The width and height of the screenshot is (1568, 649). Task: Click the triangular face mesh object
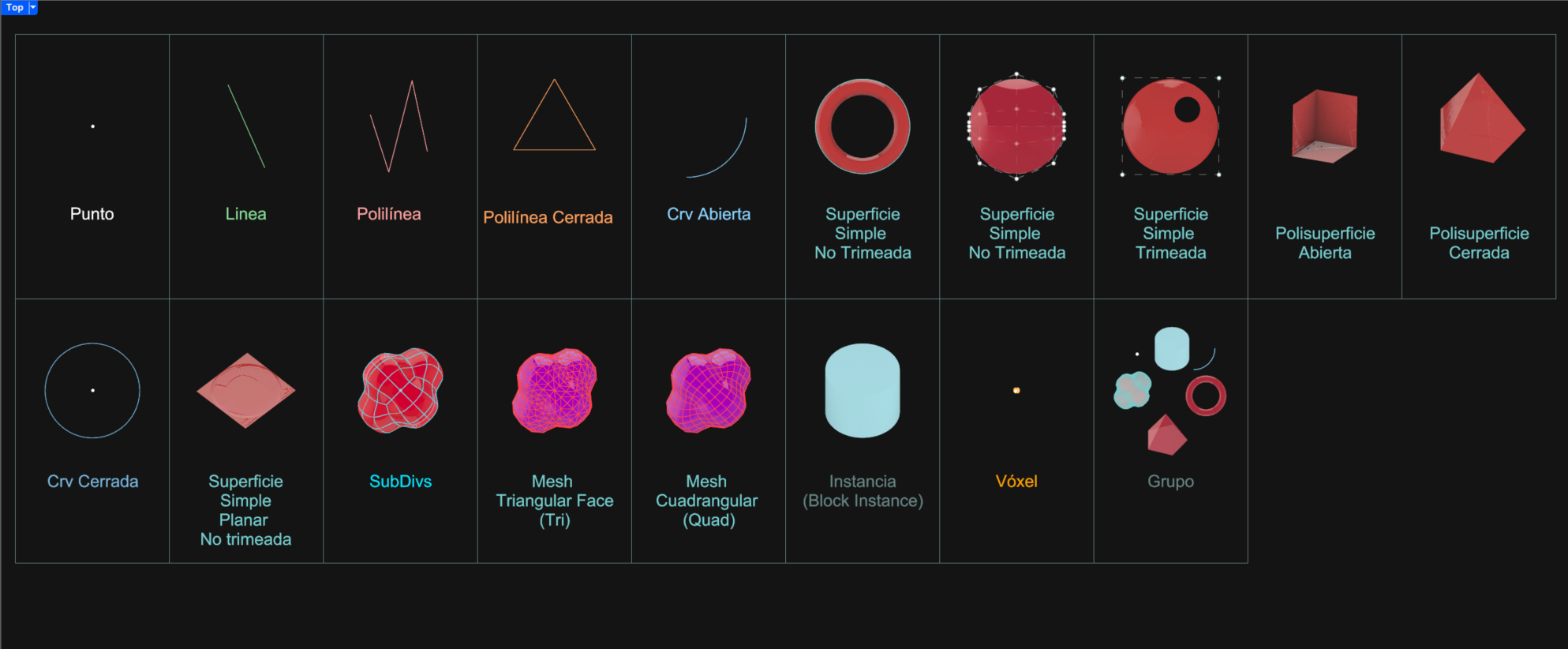555,390
